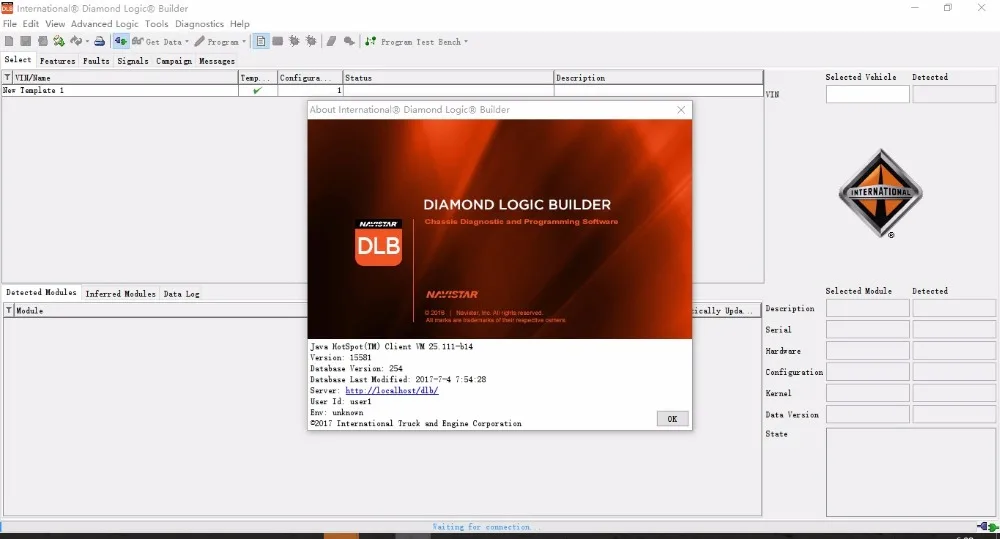Open the Program Test Bench dropdown arrow

coord(466,41)
